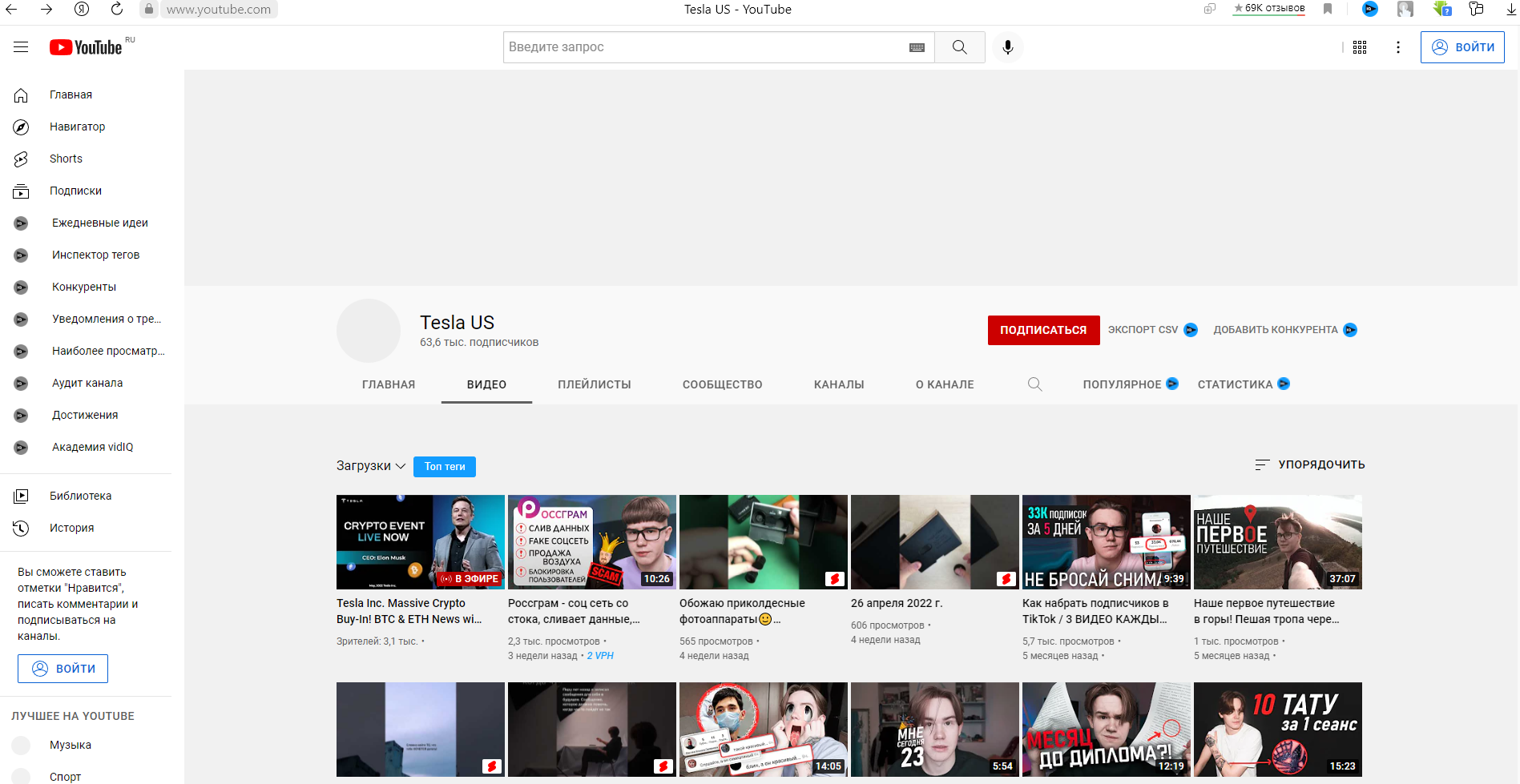Open the Статистика vidIQ tab
The width and height of the screenshot is (1520, 784).
[1244, 384]
